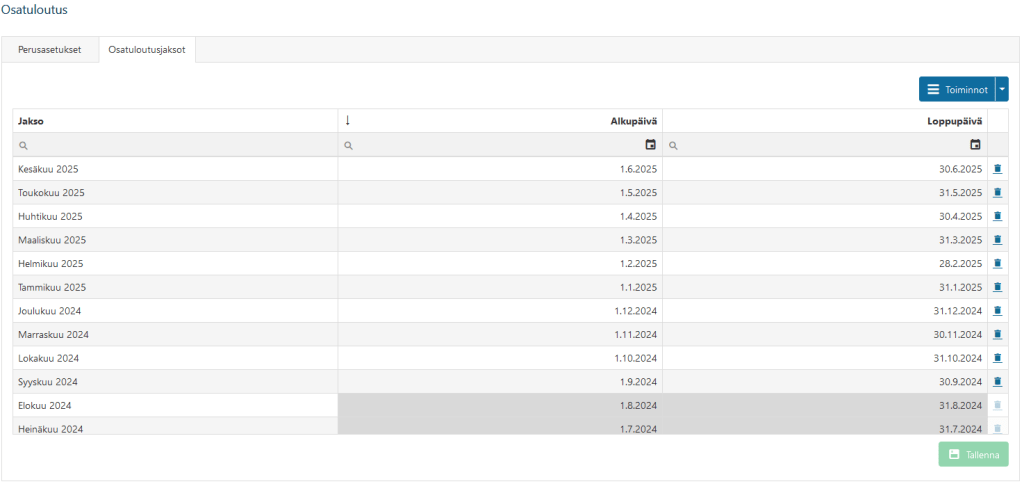
Task: Delete the Joulukuu 2024 period
Action: tap(997, 311)
